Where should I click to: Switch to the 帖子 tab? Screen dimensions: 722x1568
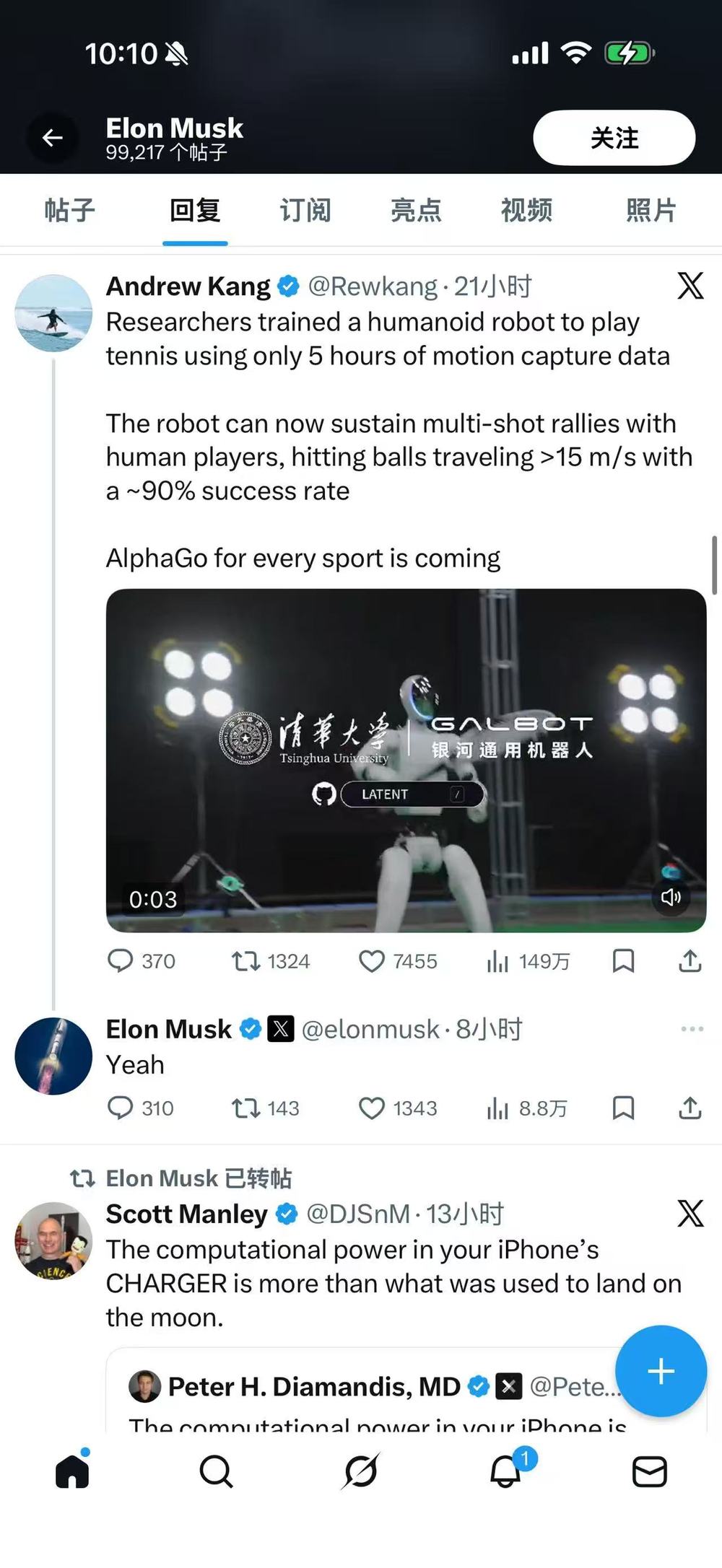click(x=70, y=211)
